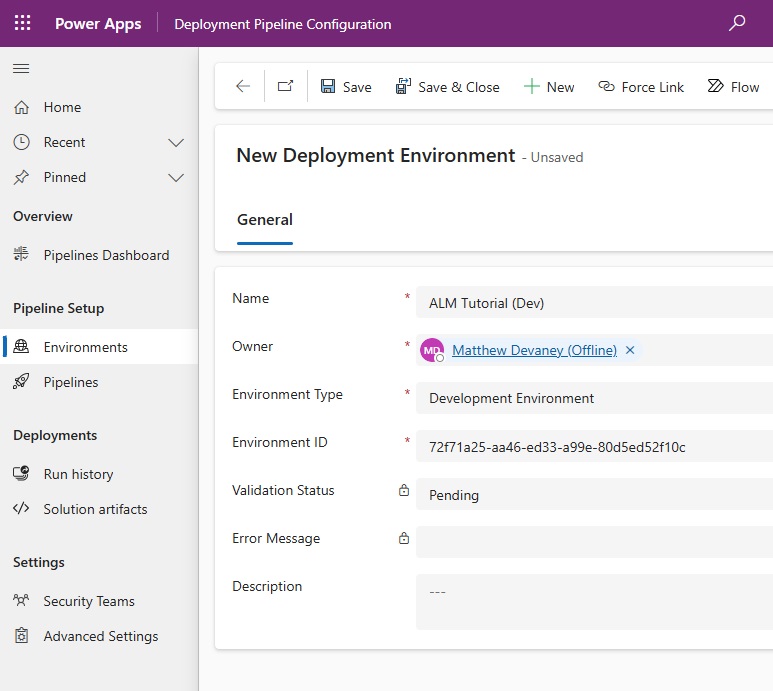Click the Validation Status lock icon
Image resolution: width=773 pixels, height=691 pixels.
pyautogui.click(x=404, y=490)
